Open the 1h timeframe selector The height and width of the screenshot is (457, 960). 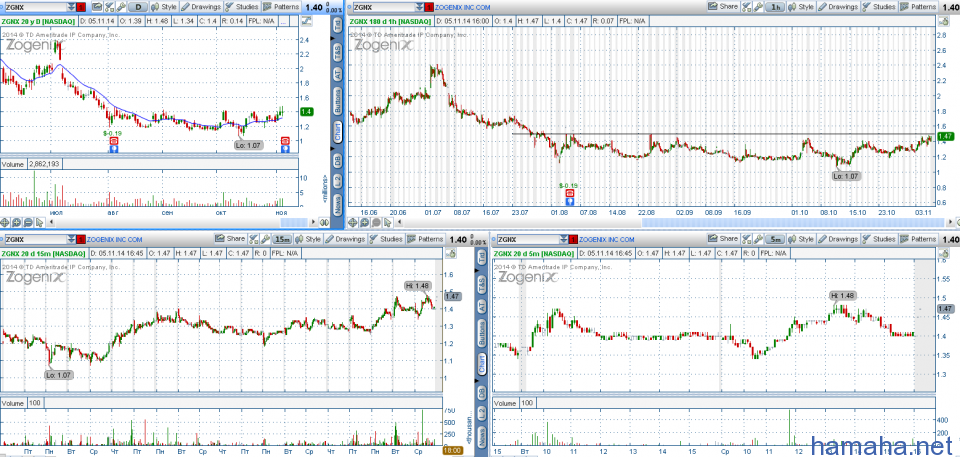pos(776,7)
